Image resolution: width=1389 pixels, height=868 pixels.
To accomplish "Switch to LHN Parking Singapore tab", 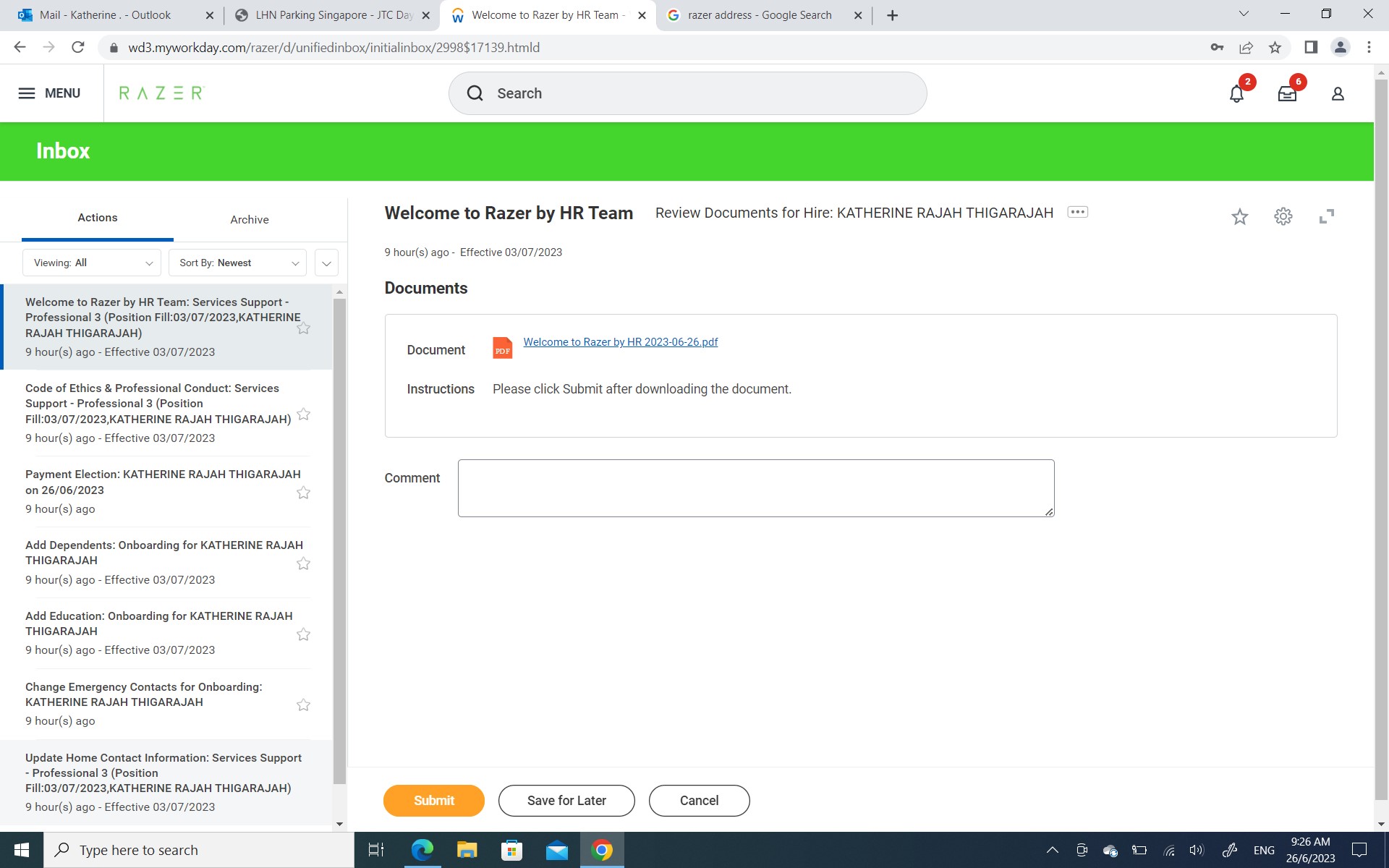I will coord(331,15).
